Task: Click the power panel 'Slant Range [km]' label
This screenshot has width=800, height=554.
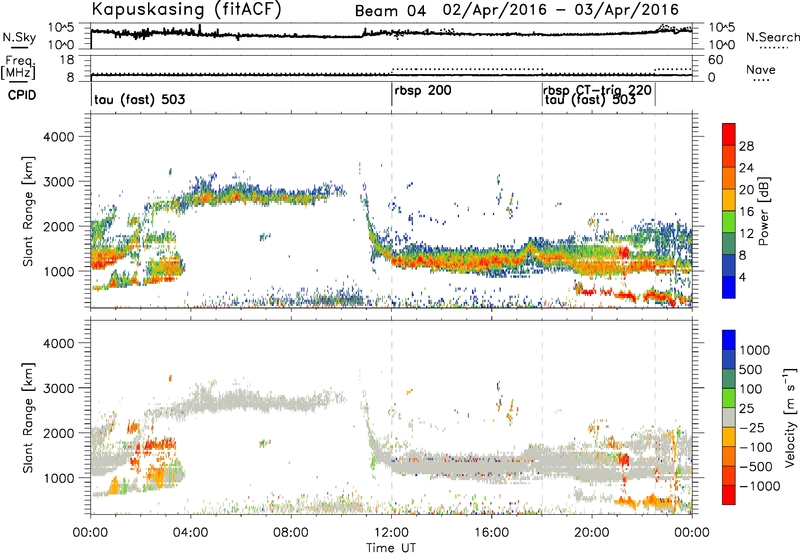Action: pos(28,211)
